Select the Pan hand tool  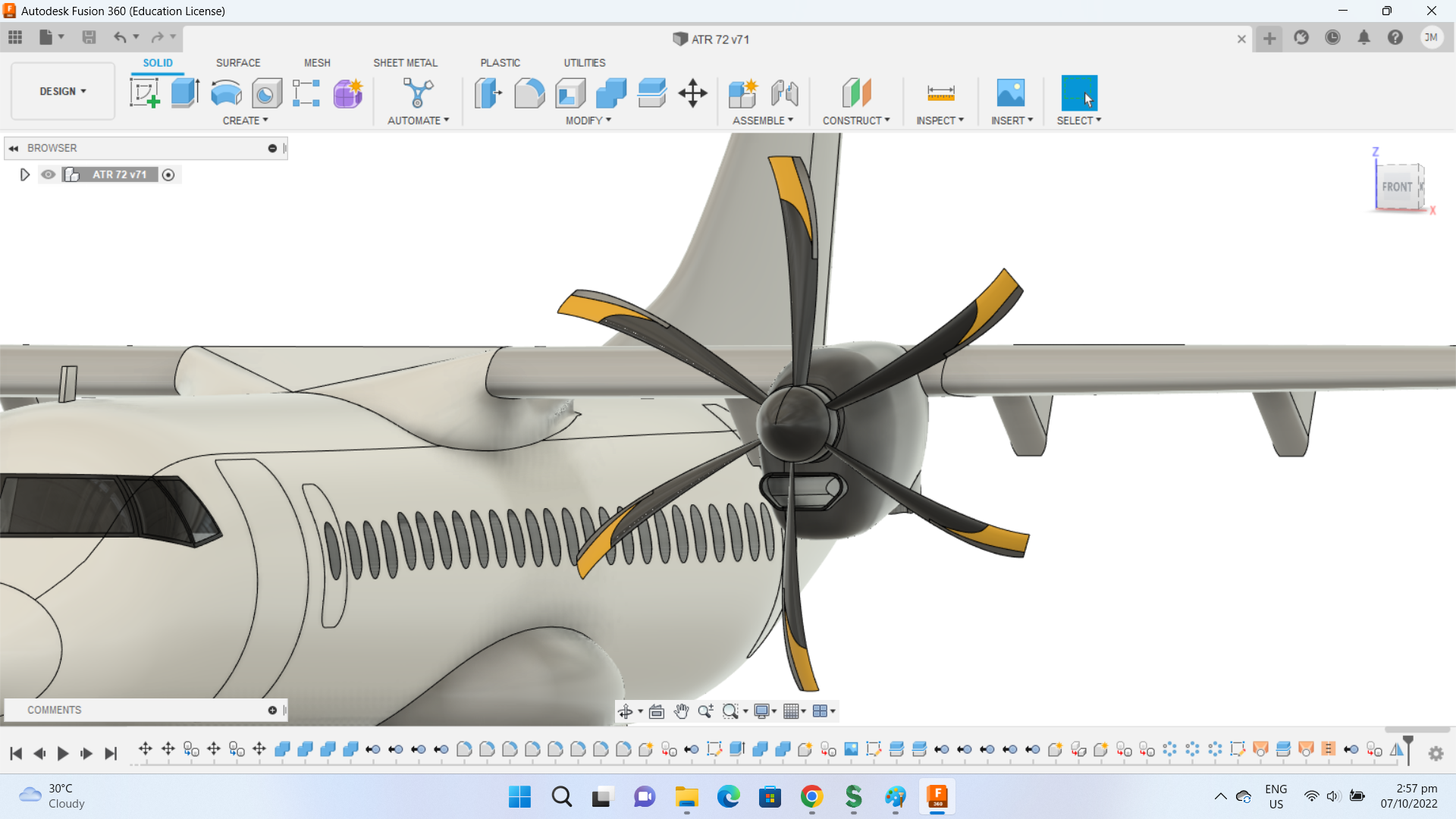[x=681, y=711]
